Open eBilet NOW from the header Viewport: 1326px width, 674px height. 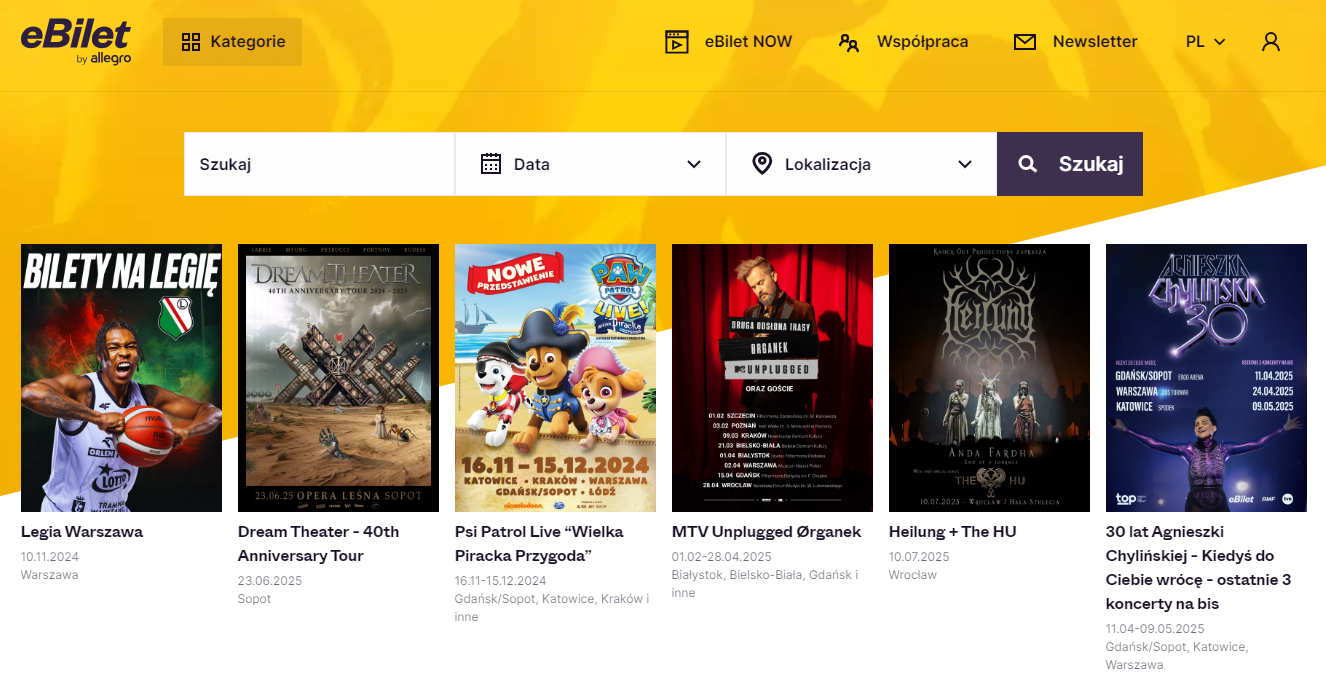[x=728, y=42]
